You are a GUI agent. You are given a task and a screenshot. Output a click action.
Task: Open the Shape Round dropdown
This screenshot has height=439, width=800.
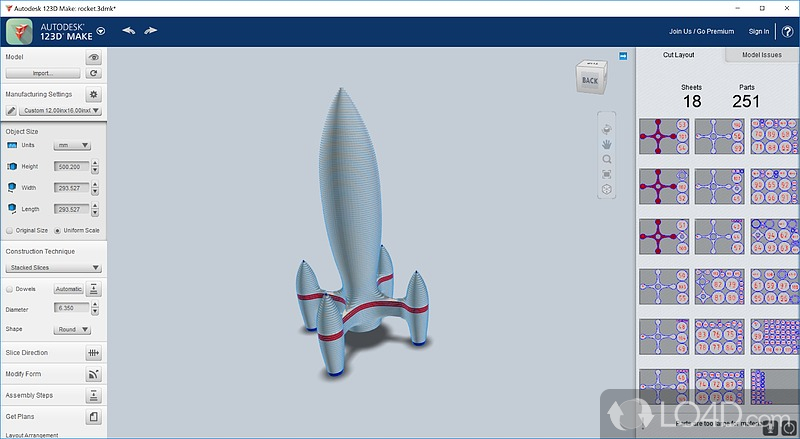(72, 330)
